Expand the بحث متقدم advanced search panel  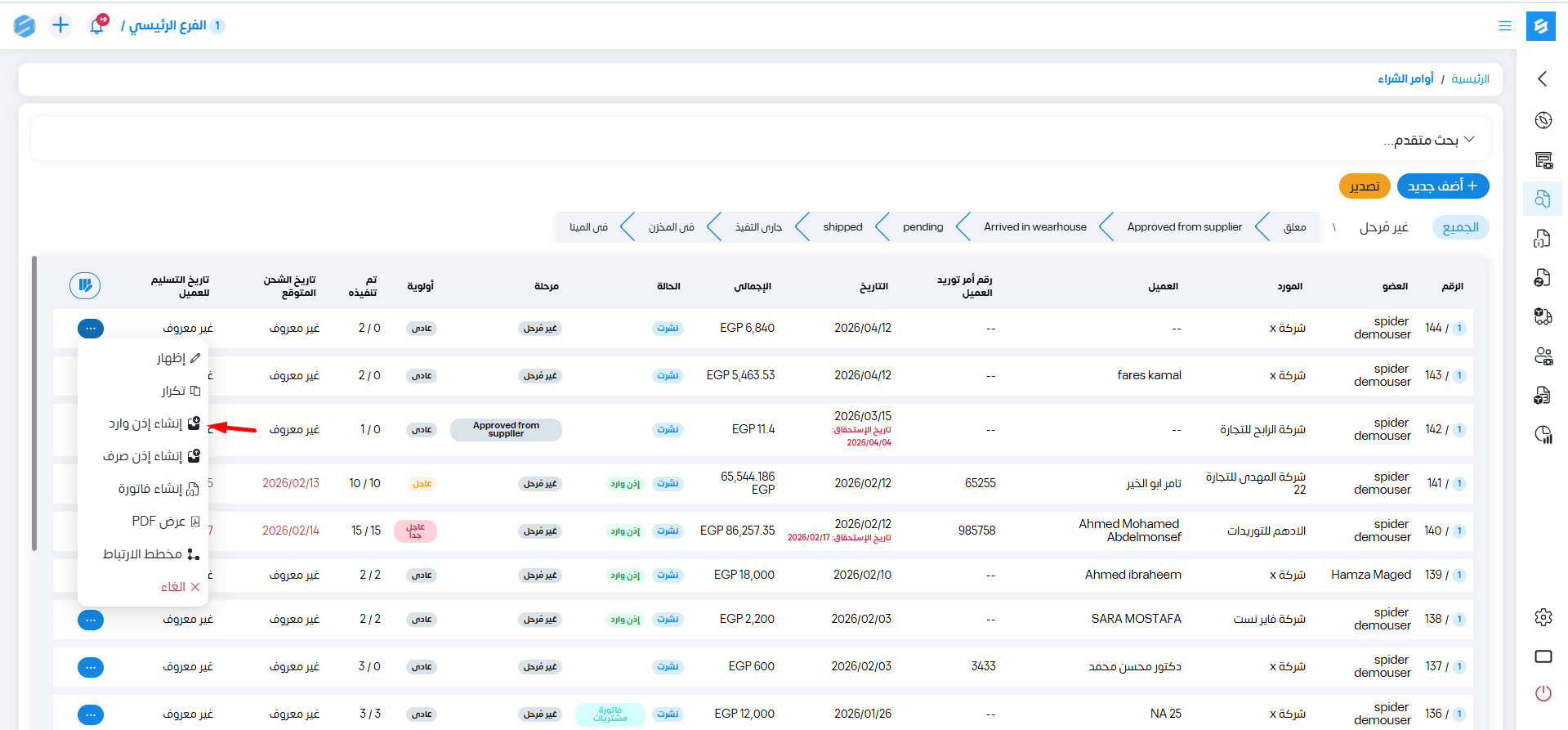(x=1429, y=140)
